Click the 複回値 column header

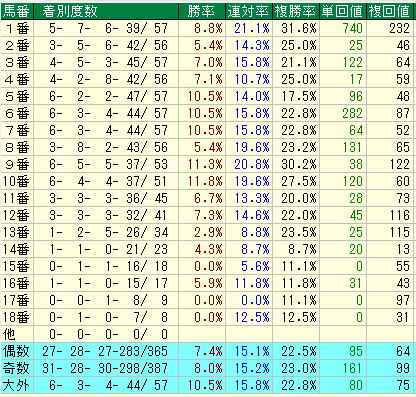click(390, 11)
